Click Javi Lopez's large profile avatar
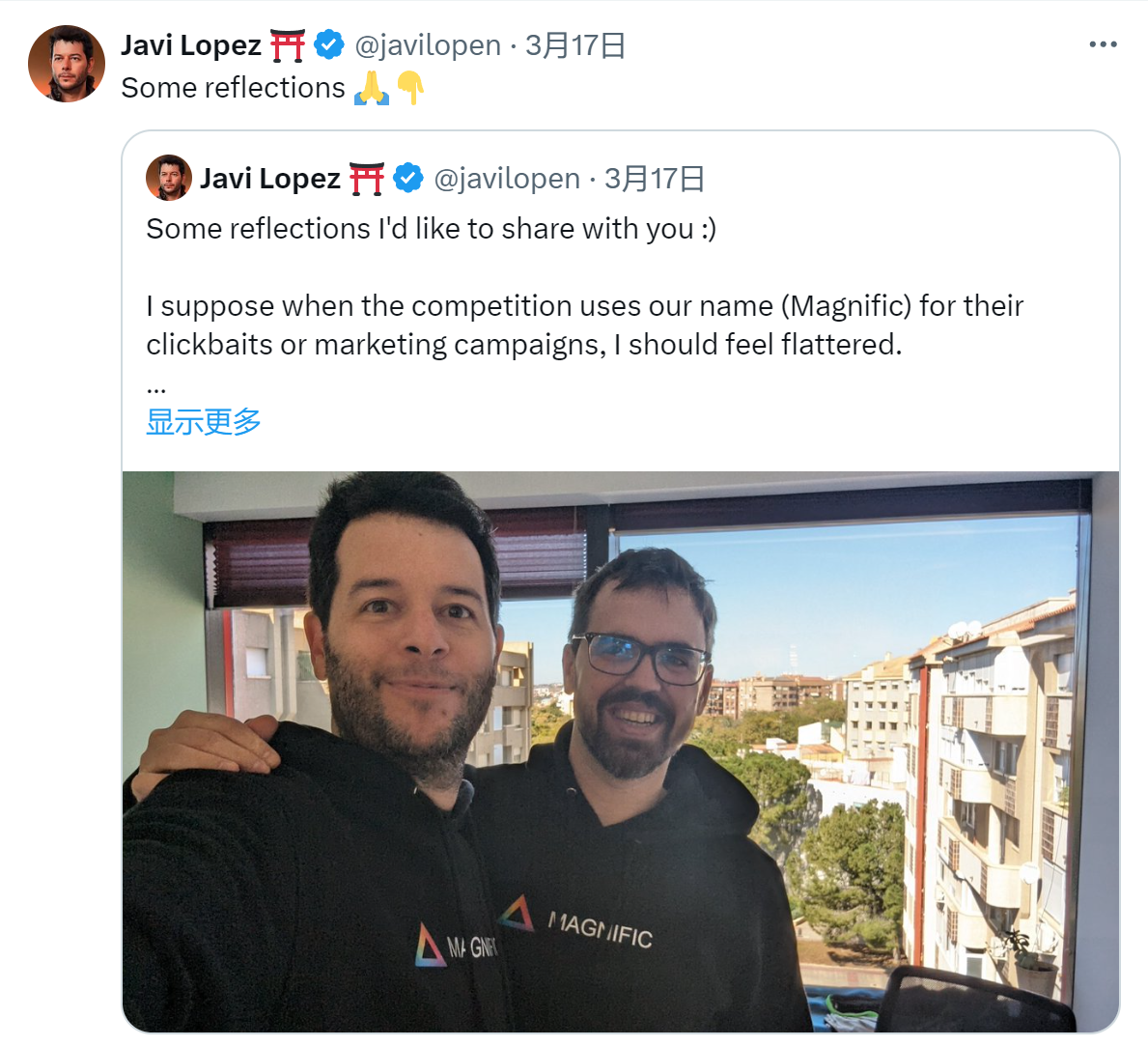1148x1046 pixels. [x=67, y=63]
